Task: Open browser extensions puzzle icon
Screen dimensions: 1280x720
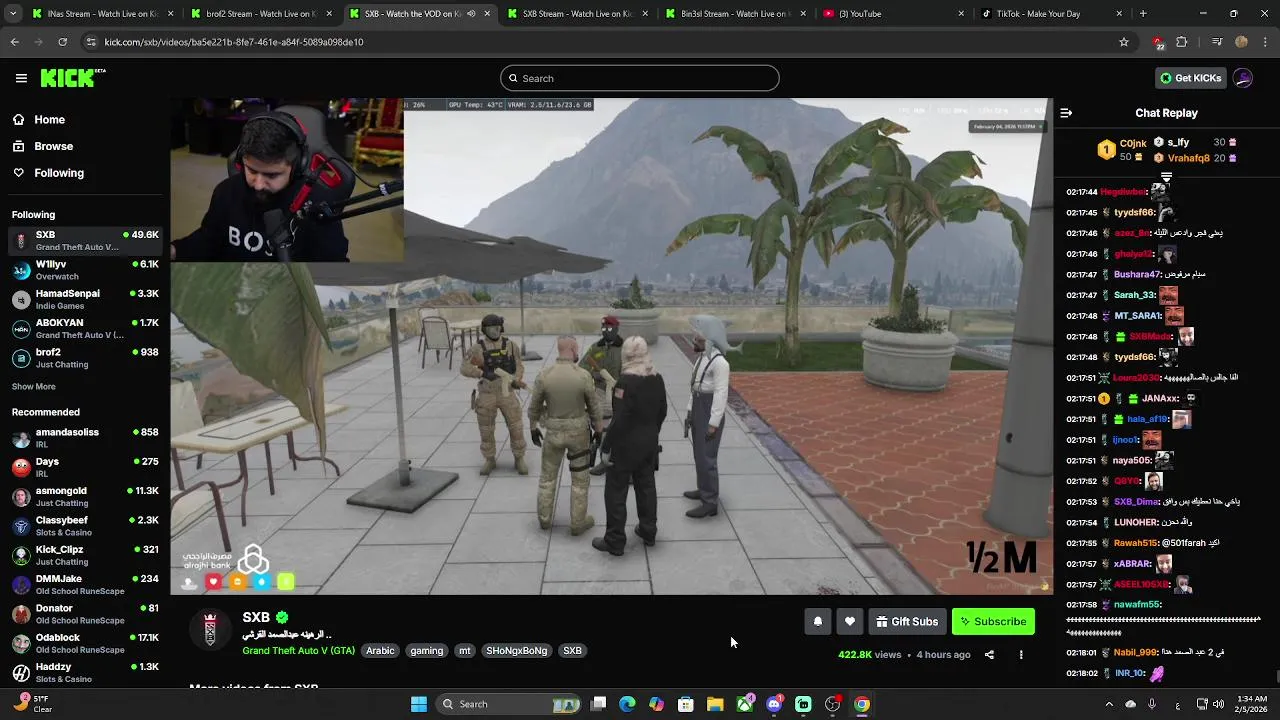Action: pos(1182,42)
